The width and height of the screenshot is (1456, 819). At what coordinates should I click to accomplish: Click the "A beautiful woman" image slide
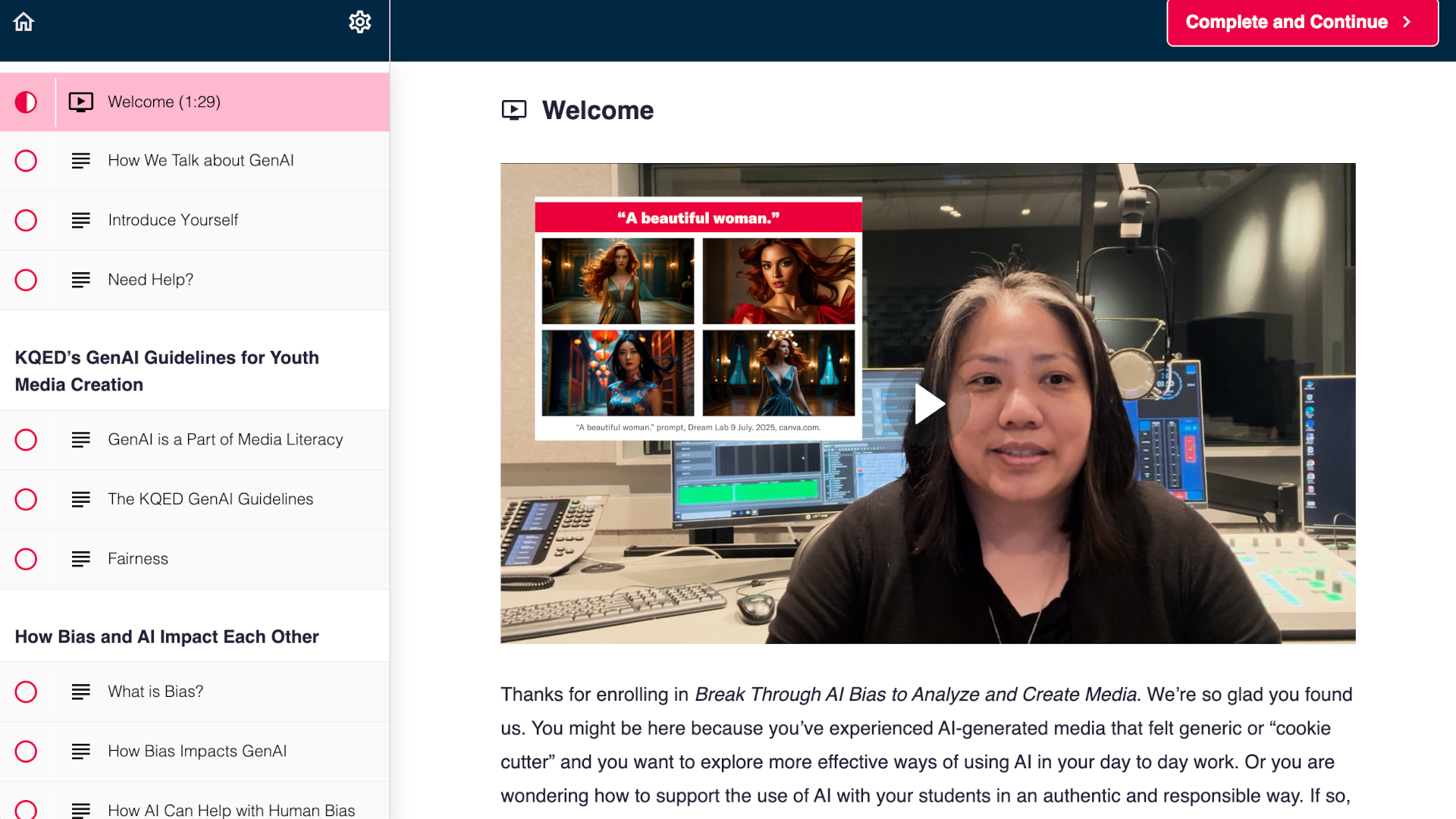(698, 318)
